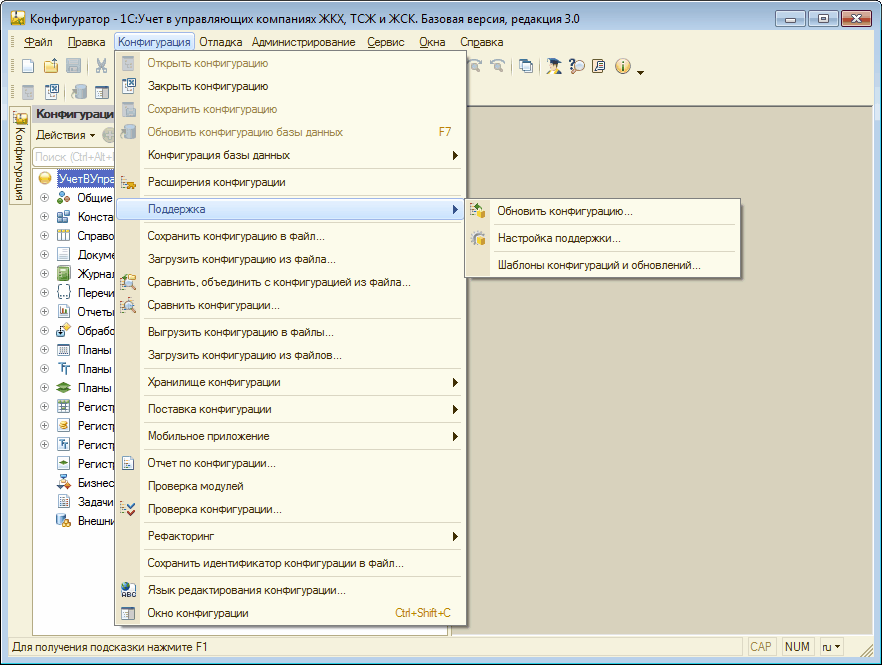882x665 pixels.
Task: Open the Конфигурация vertical side tab
Action: click(20, 156)
